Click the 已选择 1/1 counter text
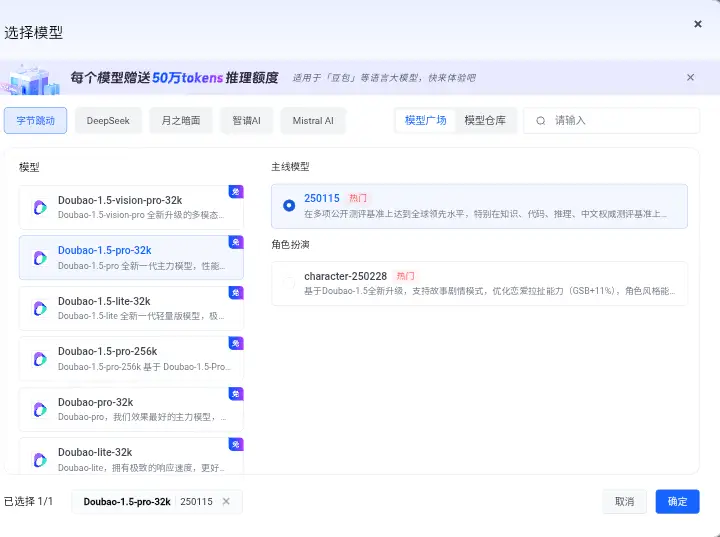This screenshot has width=720, height=537. [x=28, y=501]
